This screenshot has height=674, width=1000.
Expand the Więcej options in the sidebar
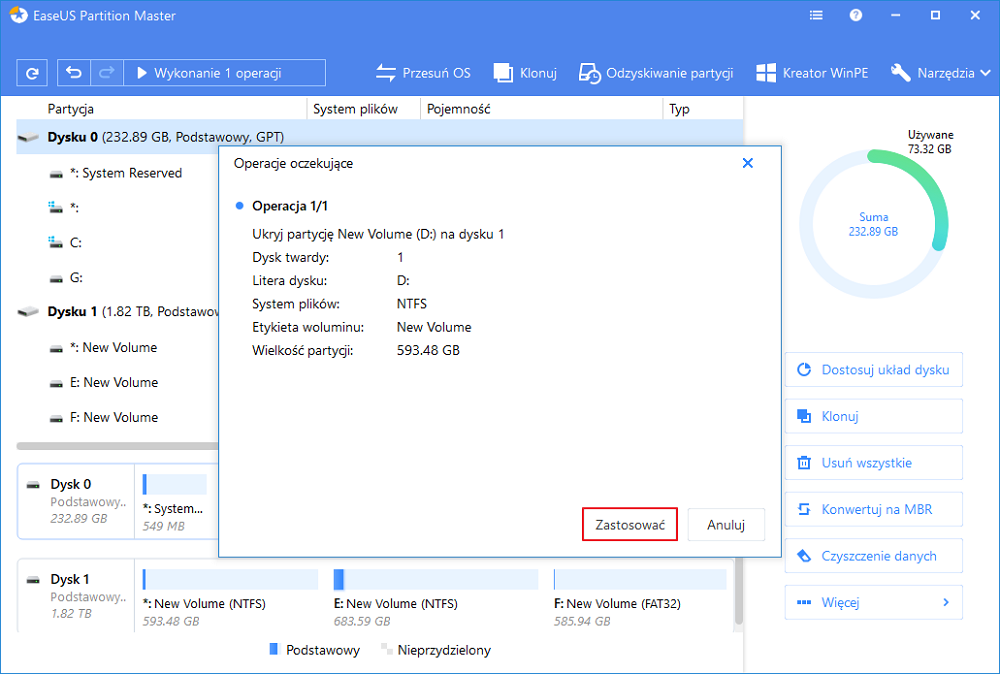pyautogui.click(x=873, y=602)
